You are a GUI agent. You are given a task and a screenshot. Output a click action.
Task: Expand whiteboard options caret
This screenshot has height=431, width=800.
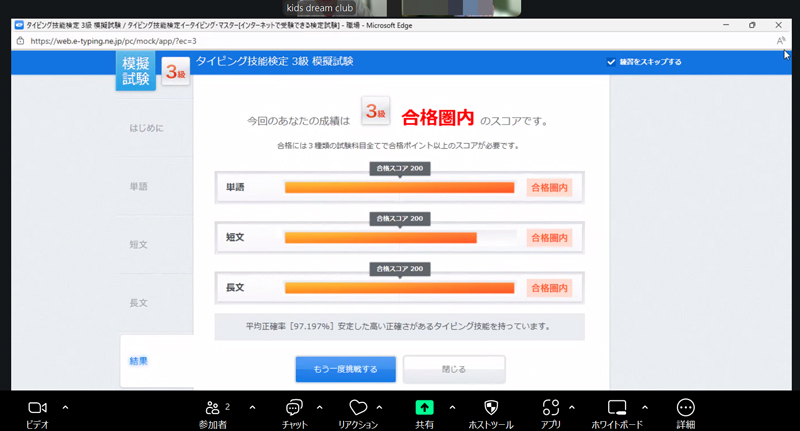coord(645,408)
